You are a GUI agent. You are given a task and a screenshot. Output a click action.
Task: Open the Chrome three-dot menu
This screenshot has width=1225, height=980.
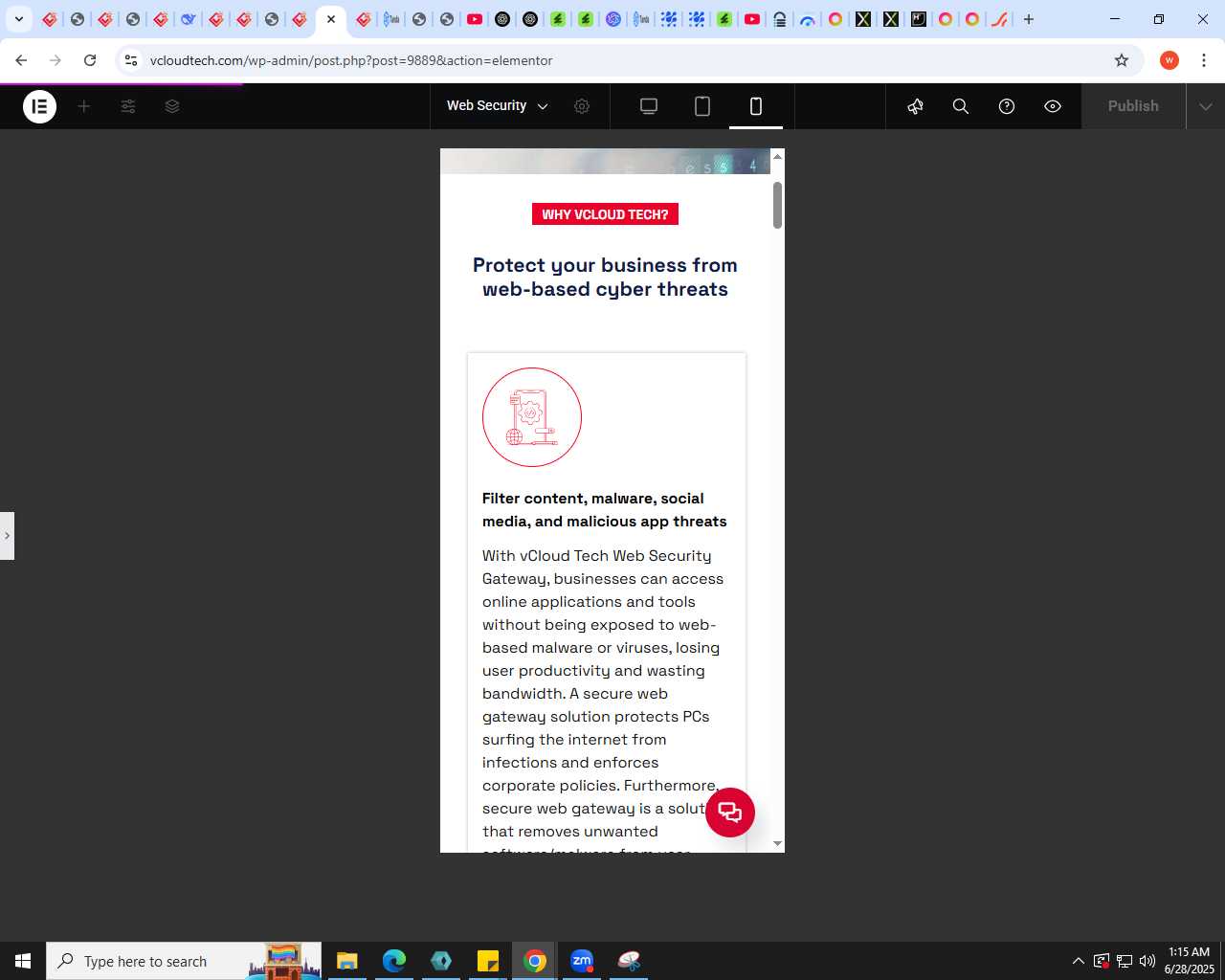tap(1204, 60)
